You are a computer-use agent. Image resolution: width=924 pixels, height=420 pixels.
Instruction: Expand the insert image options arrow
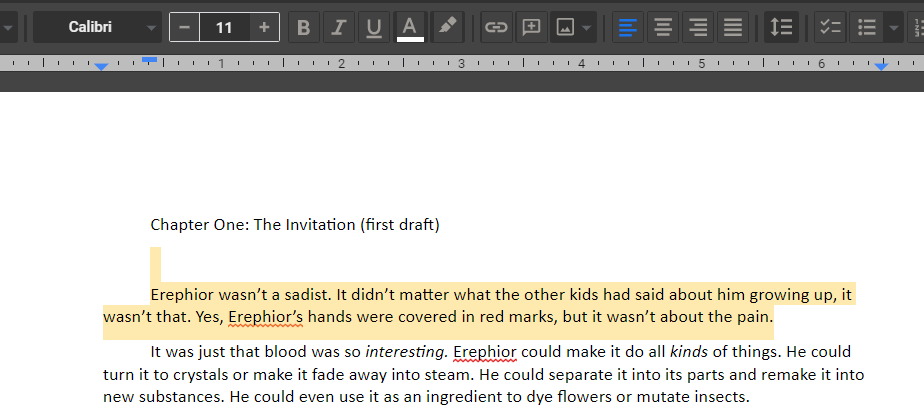pyautogui.click(x=587, y=28)
